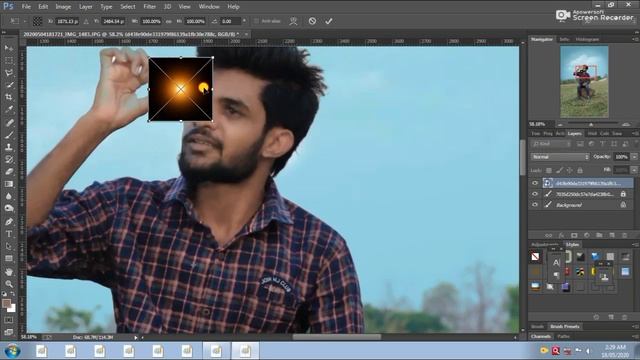The width and height of the screenshot is (640, 360).
Task: Delete layer with the trash icon in Layers panel
Action: point(624,235)
